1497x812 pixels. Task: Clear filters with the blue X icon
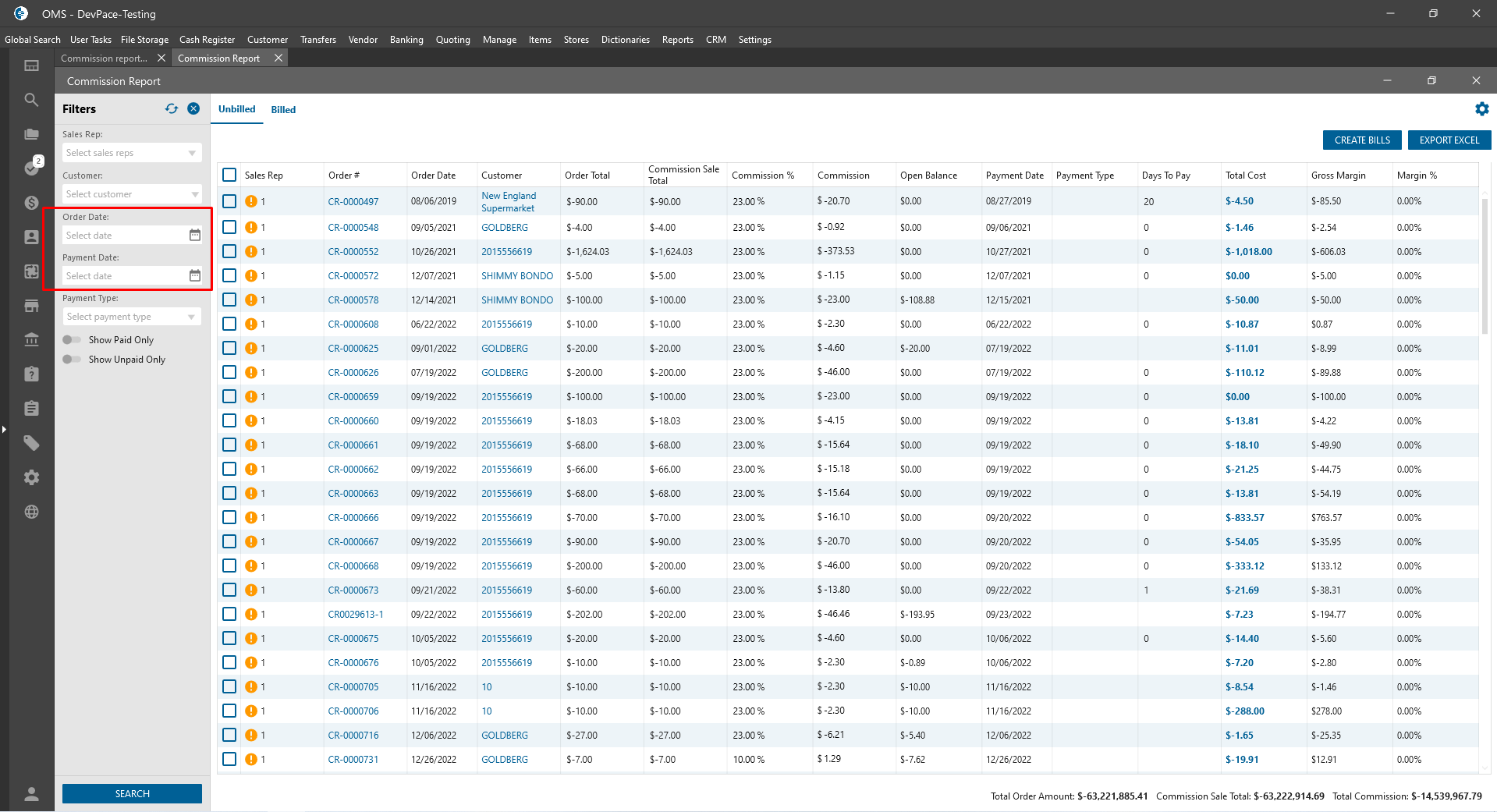193,109
